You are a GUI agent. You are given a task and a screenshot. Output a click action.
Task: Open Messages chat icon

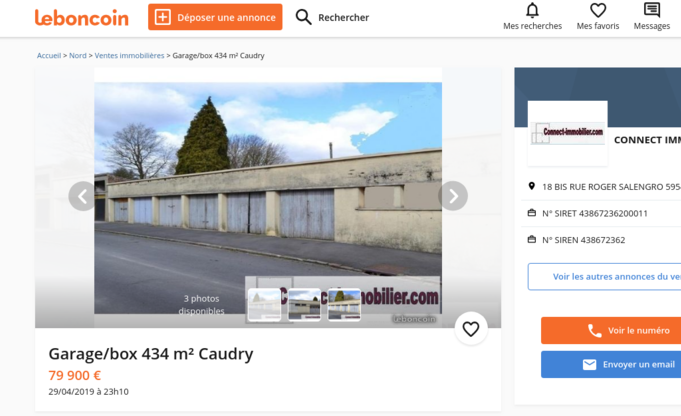(651, 10)
